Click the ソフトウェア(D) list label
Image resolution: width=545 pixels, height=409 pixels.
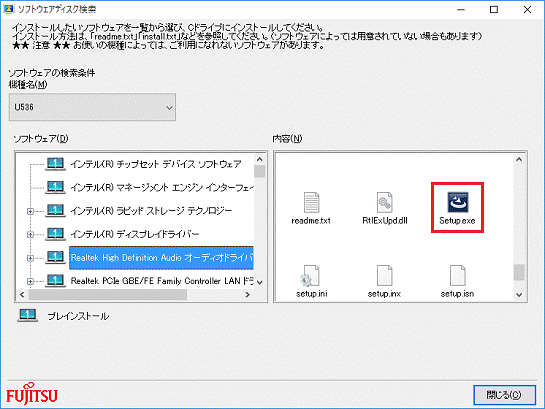41,139
